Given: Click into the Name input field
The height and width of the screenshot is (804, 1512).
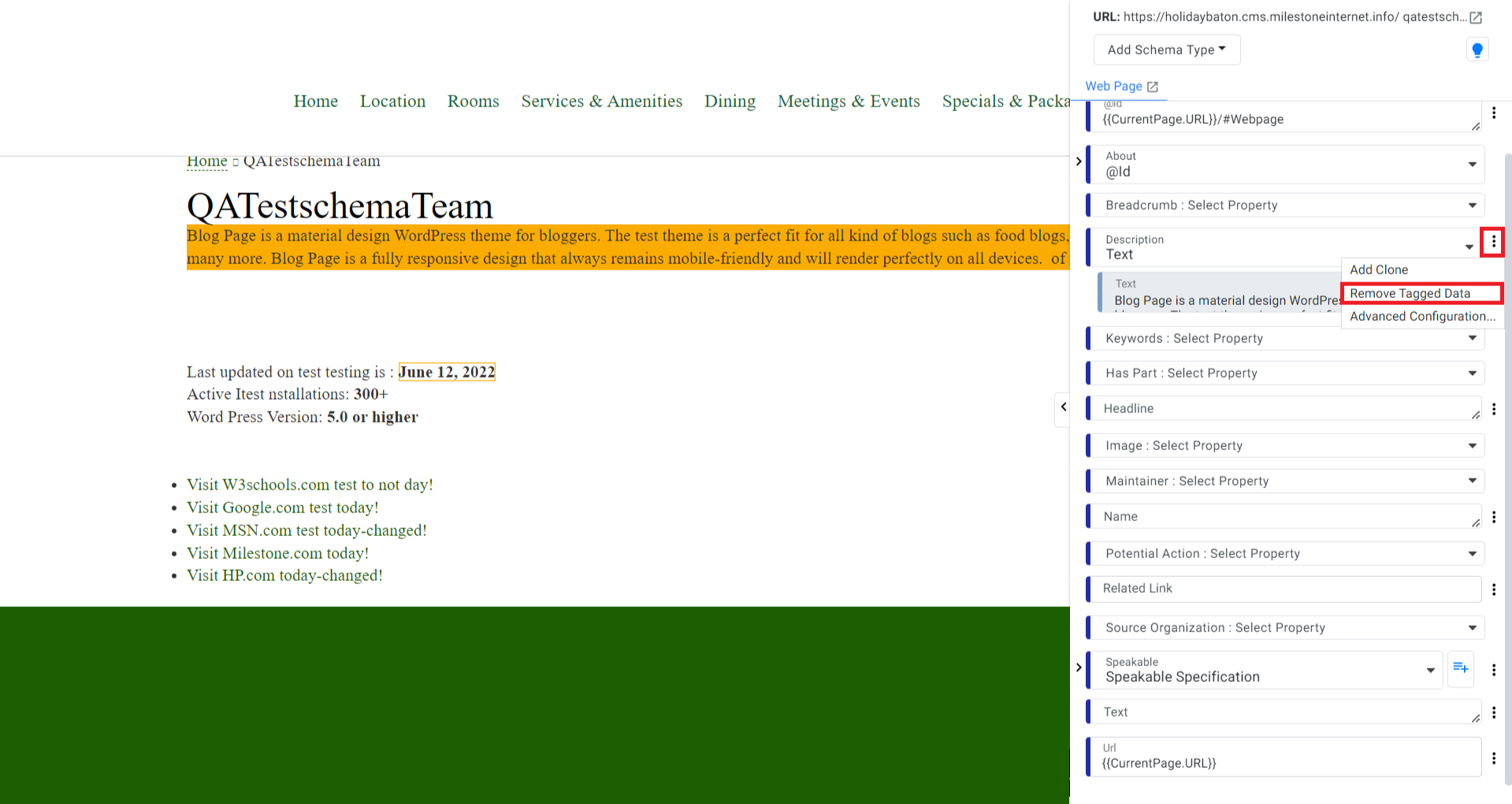Looking at the screenshot, I should (x=1284, y=516).
